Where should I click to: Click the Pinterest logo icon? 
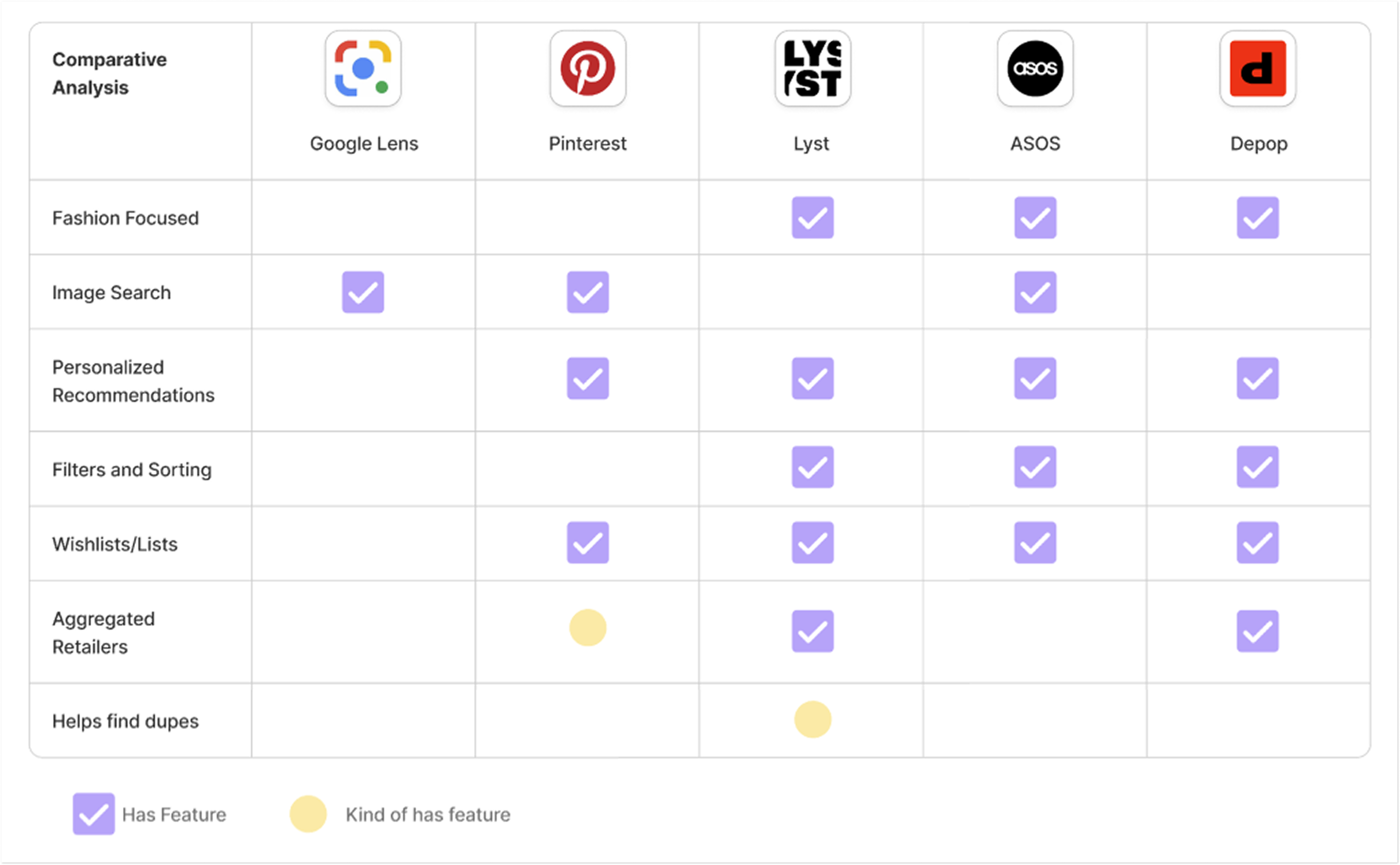coord(587,69)
